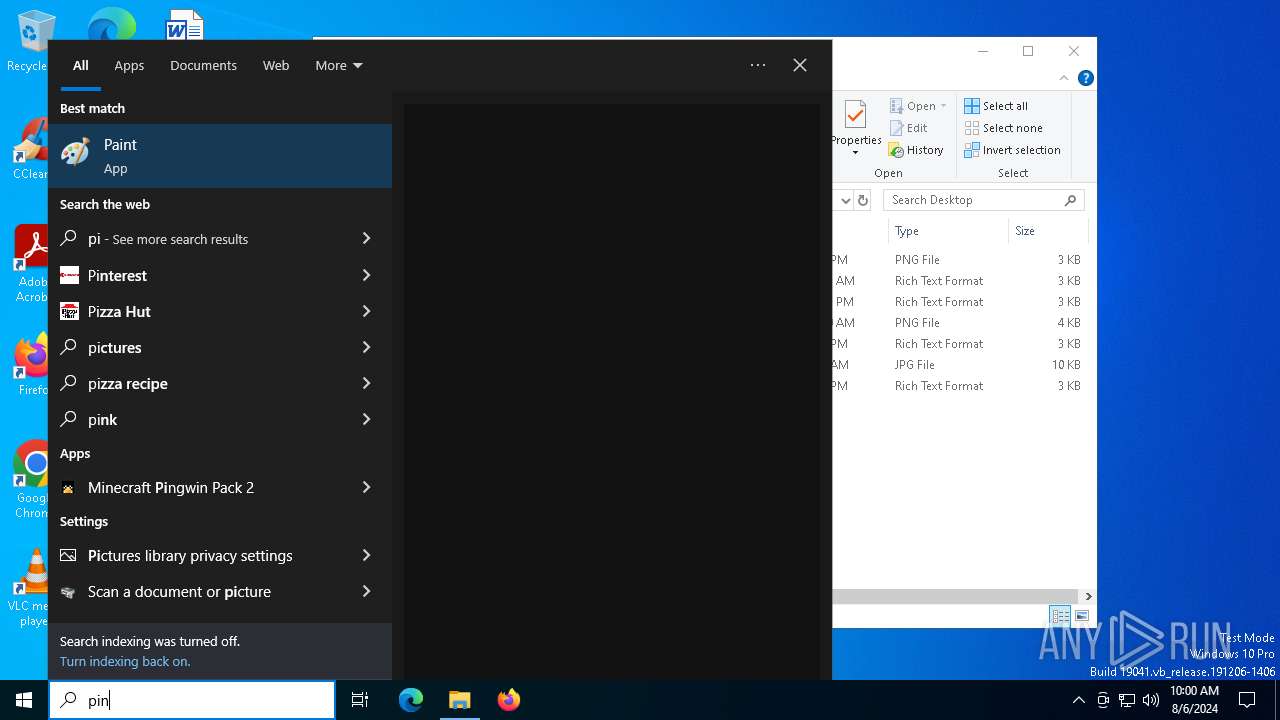Viewport: 1280px width, 720px height.
Task: Open the Paint app best match
Action: click(x=220, y=156)
